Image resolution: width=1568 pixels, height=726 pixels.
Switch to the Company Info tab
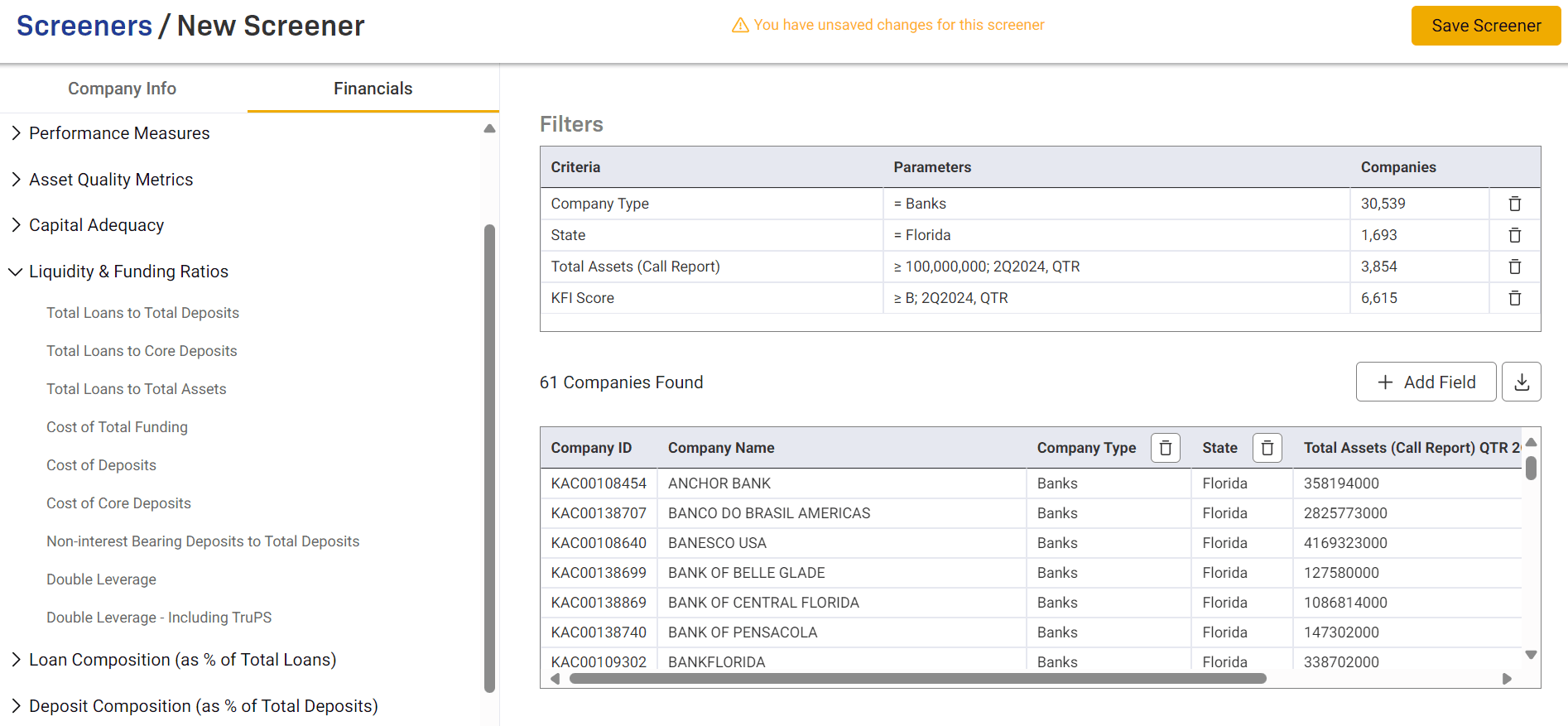pos(123,89)
